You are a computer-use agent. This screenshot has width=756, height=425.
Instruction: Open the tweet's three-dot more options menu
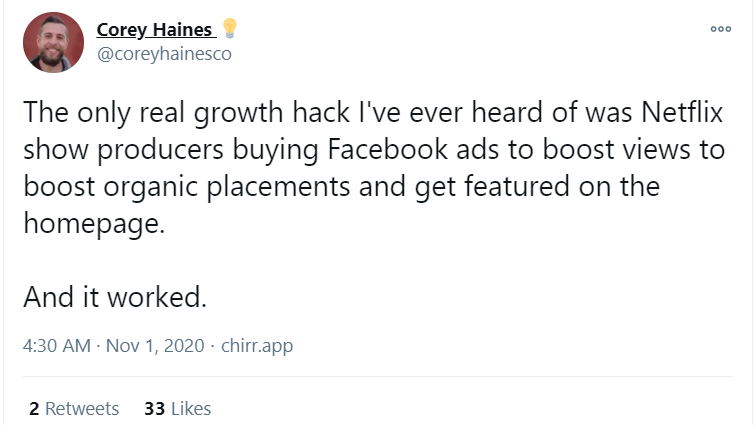point(720,30)
